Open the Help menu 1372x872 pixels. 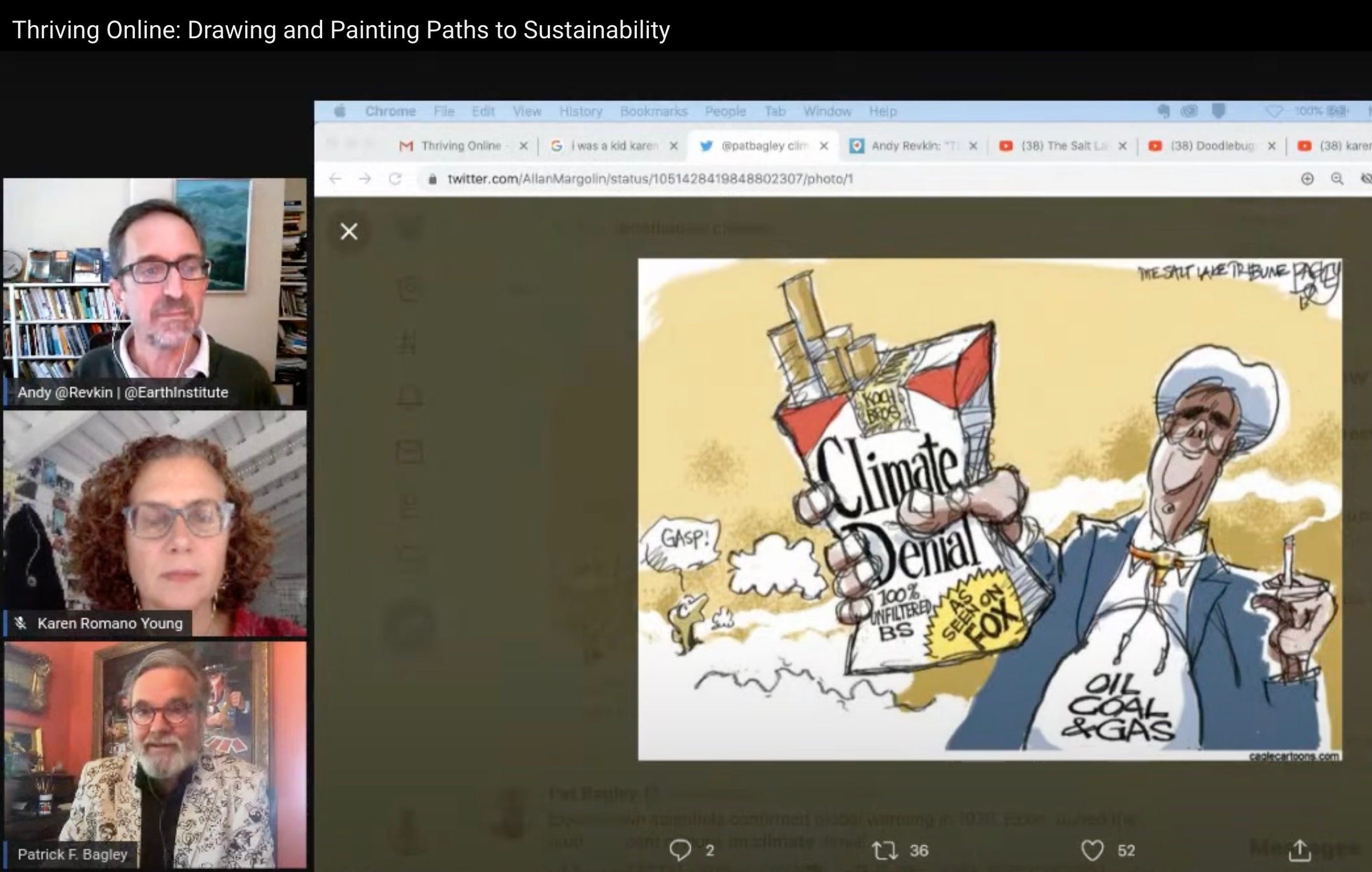(x=883, y=111)
